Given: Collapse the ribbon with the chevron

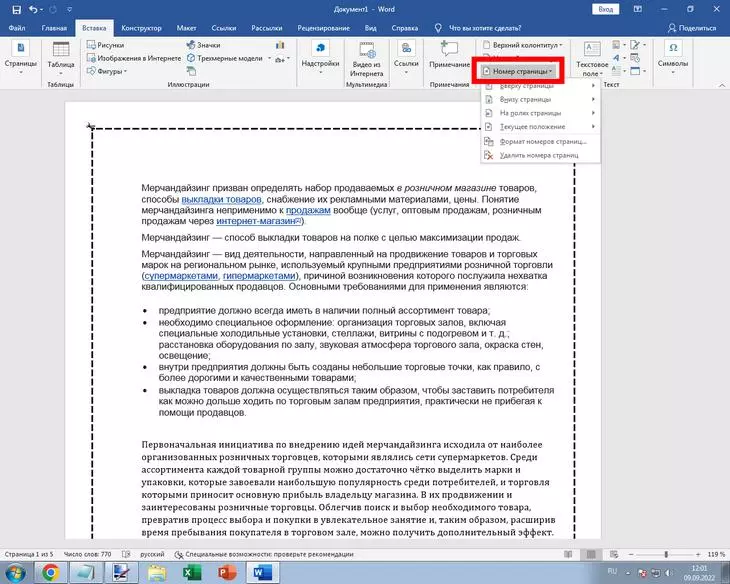Looking at the screenshot, I should (x=722, y=85).
